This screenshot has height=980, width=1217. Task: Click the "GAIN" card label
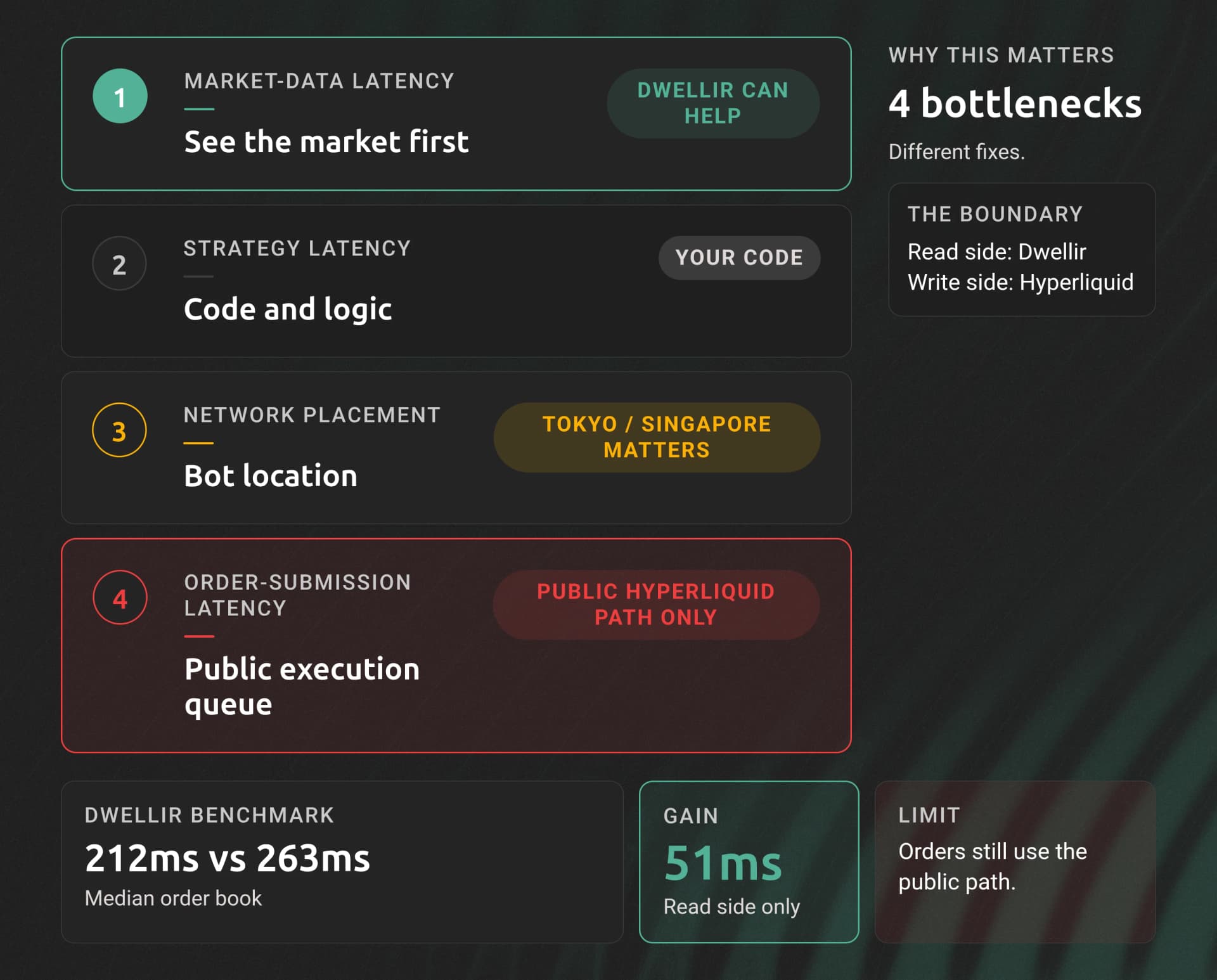coord(691,816)
